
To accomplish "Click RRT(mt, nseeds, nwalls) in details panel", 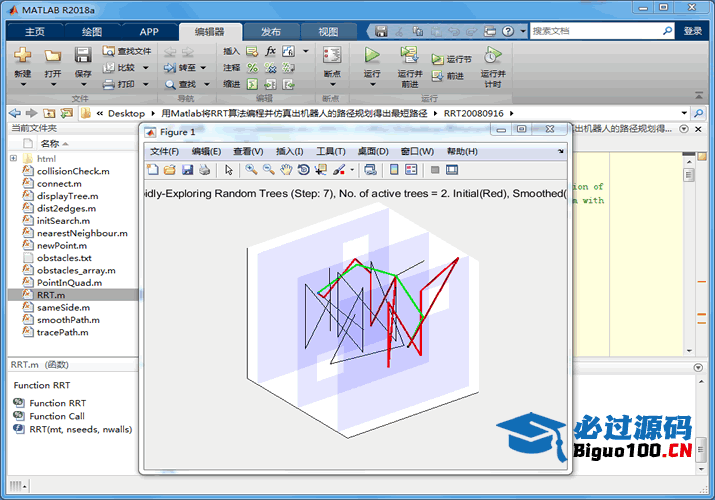I will 81,429.
